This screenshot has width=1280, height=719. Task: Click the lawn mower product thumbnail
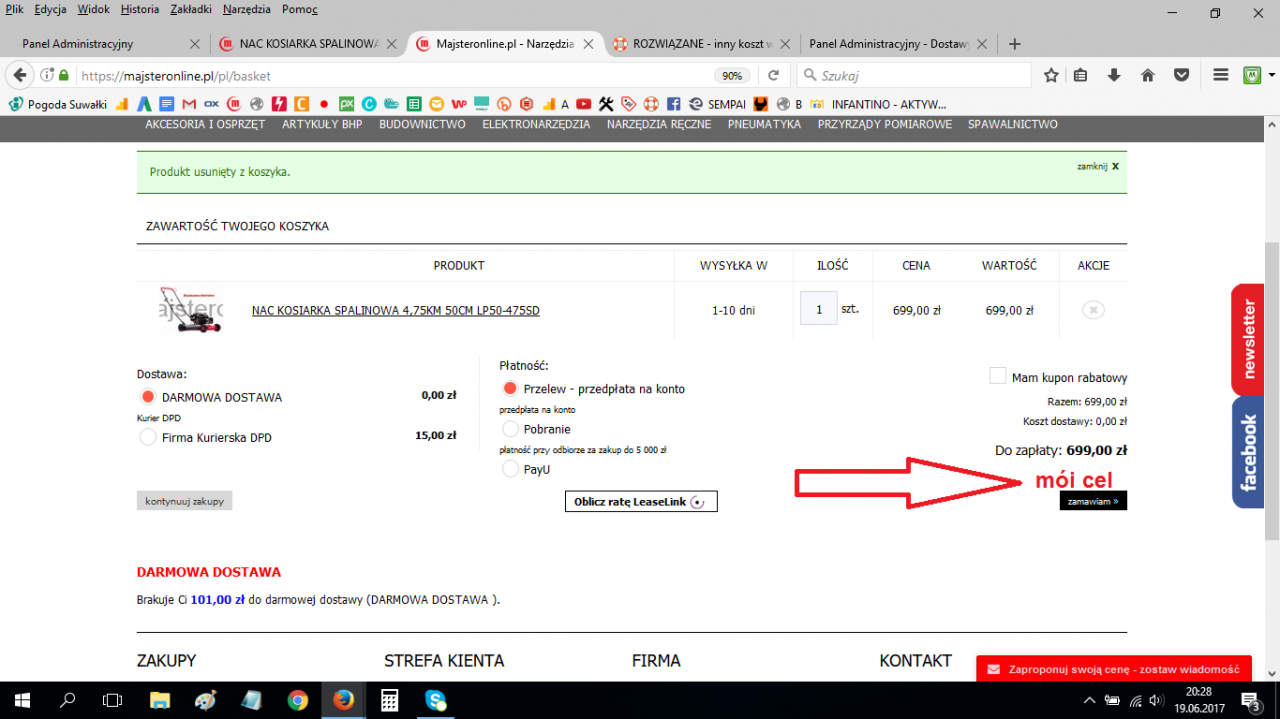[191, 310]
